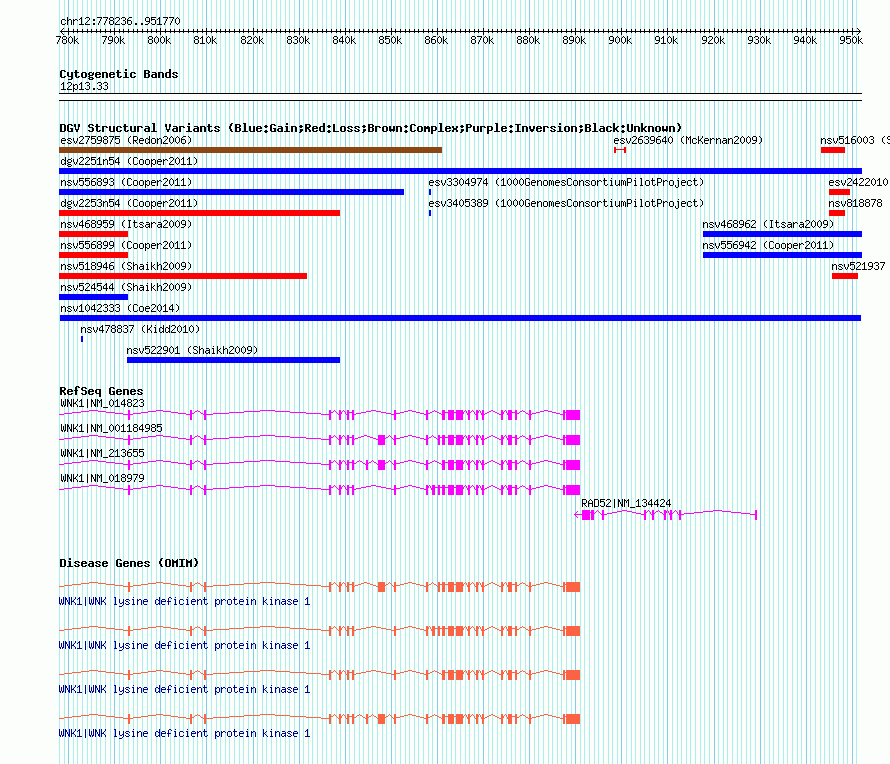Click the WNK1|NM_213655 transcript label
The height and width of the screenshot is (764, 890).
(102, 454)
